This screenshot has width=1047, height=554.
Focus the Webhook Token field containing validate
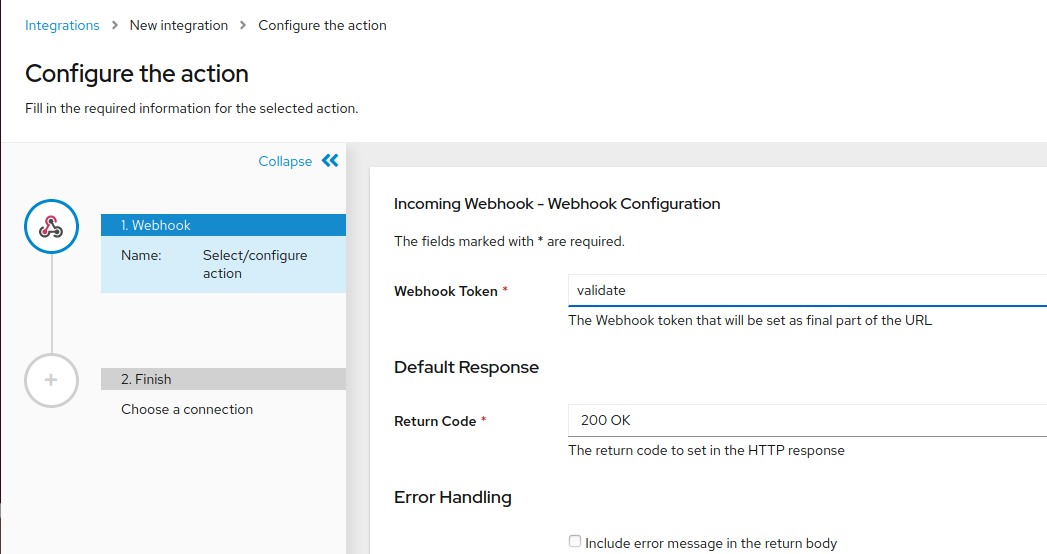tap(807, 290)
